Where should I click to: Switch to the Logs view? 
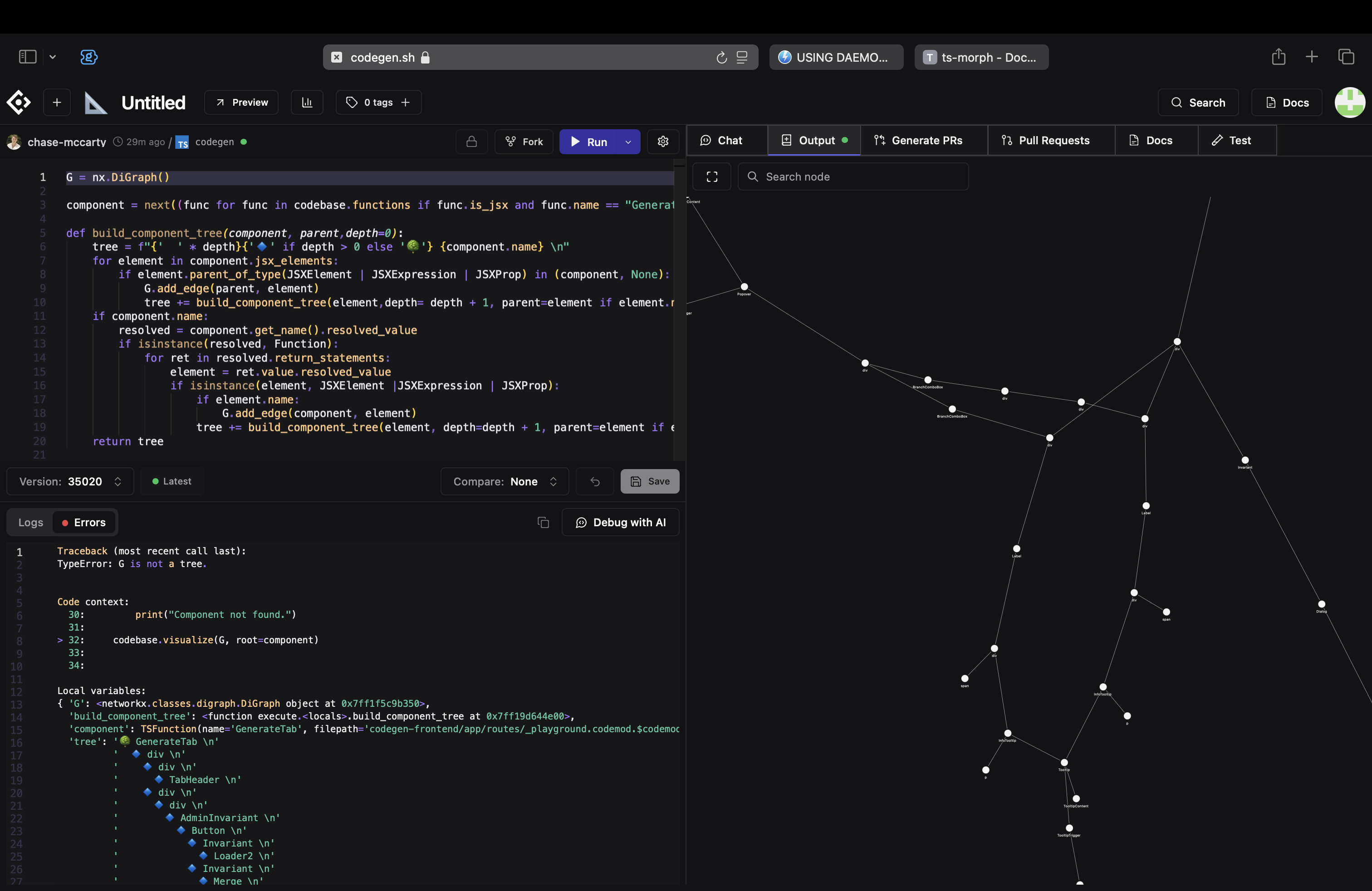coord(31,522)
